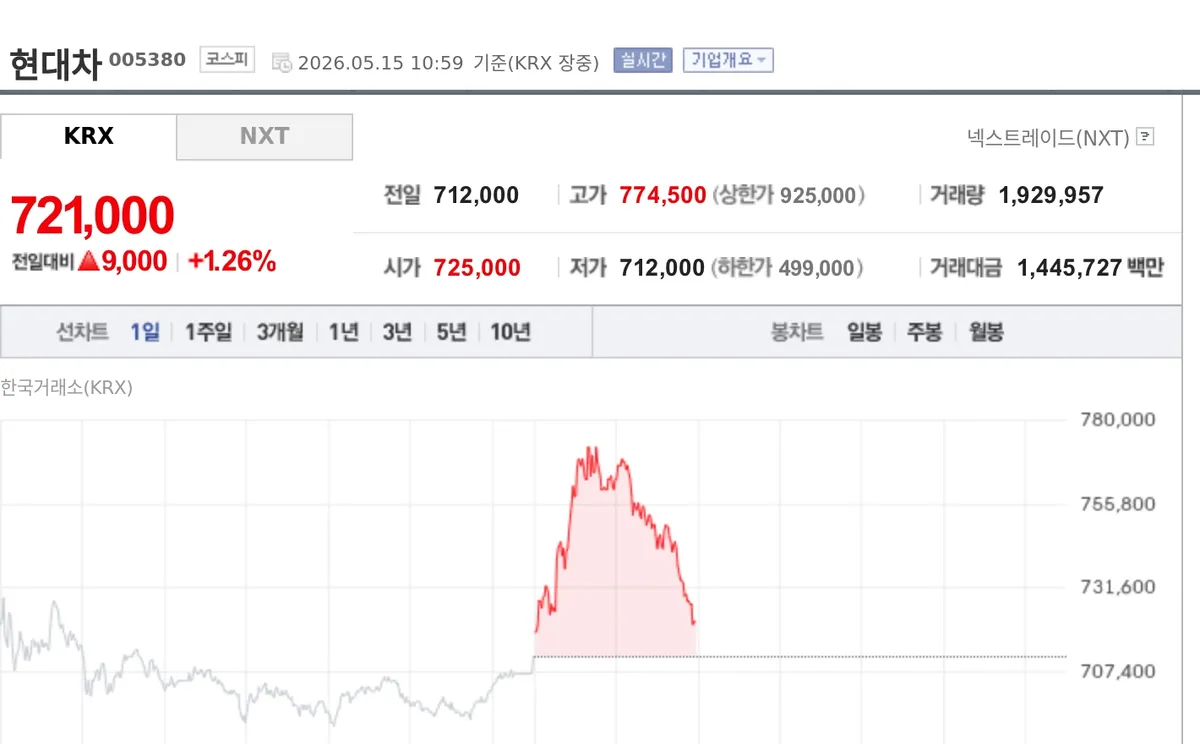Viewport: 1200px width, 744px height.
Task: Show the 1년 line chart
Action: pyautogui.click(x=344, y=332)
